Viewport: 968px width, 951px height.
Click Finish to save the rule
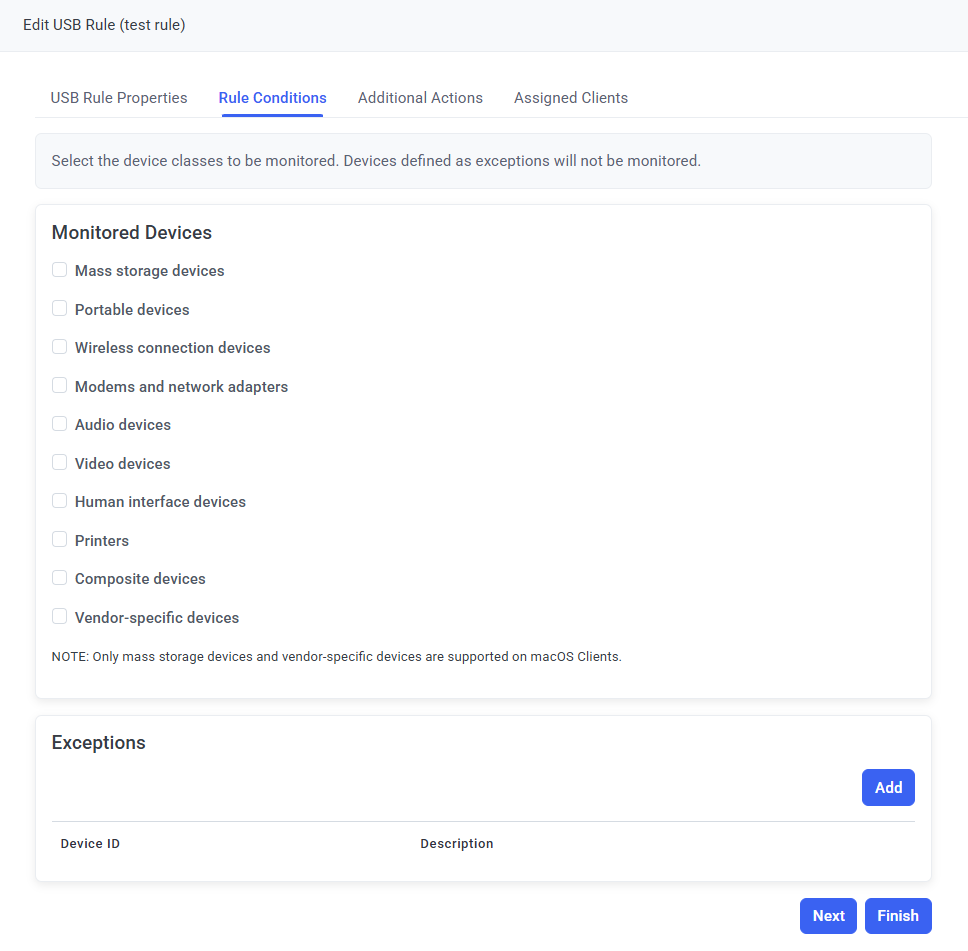pyautogui.click(x=898, y=916)
